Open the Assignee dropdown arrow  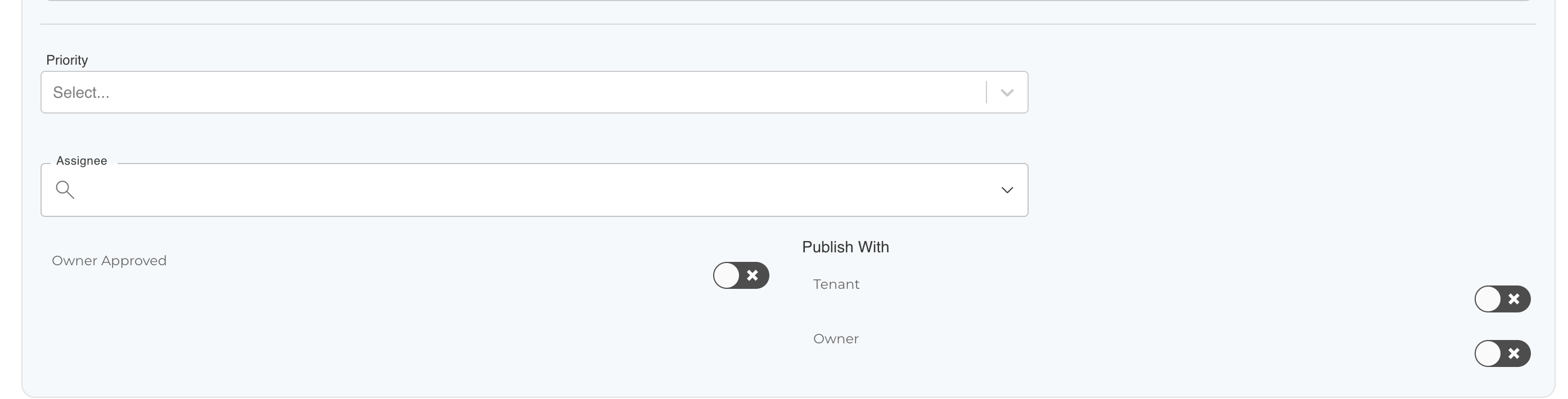(x=1007, y=190)
